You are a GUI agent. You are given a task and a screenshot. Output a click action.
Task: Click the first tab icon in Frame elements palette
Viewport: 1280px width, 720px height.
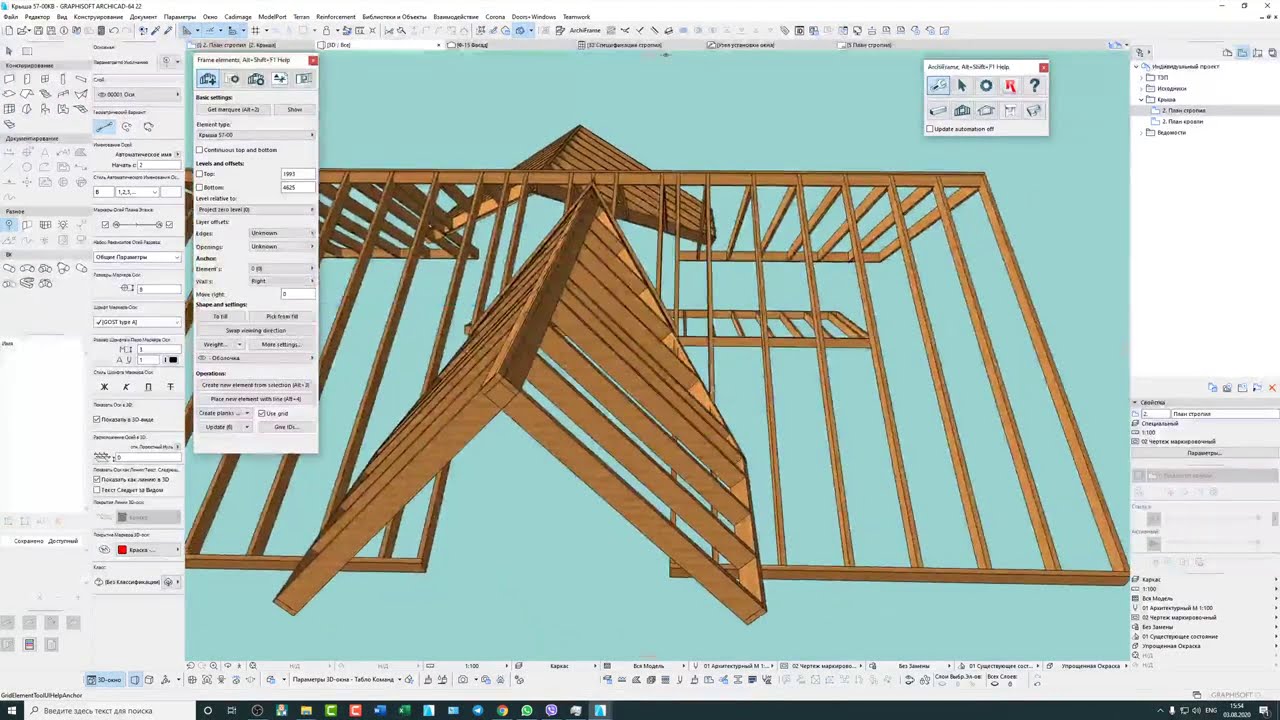pyautogui.click(x=207, y=79)
